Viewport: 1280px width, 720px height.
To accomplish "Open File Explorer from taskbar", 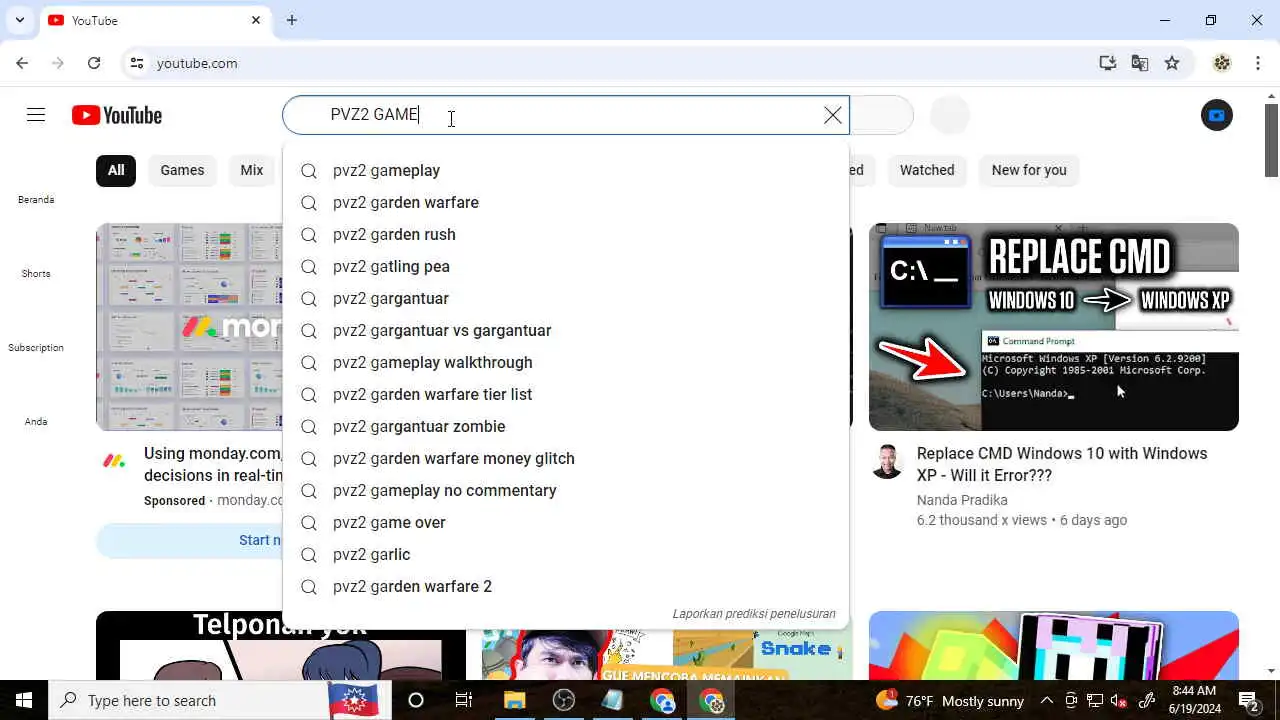I will (513, 700).
